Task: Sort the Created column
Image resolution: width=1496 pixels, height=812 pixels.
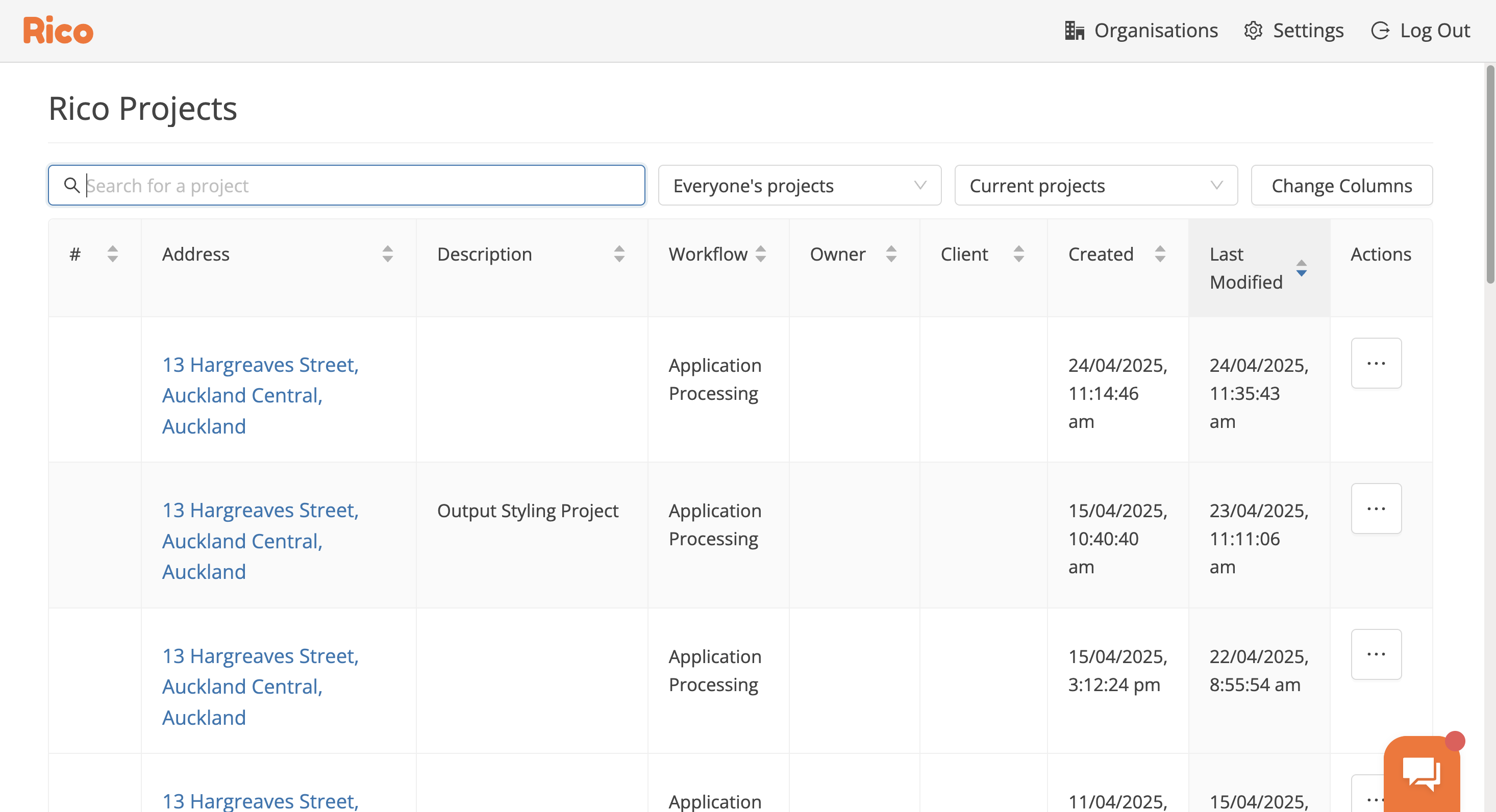Action: (1160, 253)
